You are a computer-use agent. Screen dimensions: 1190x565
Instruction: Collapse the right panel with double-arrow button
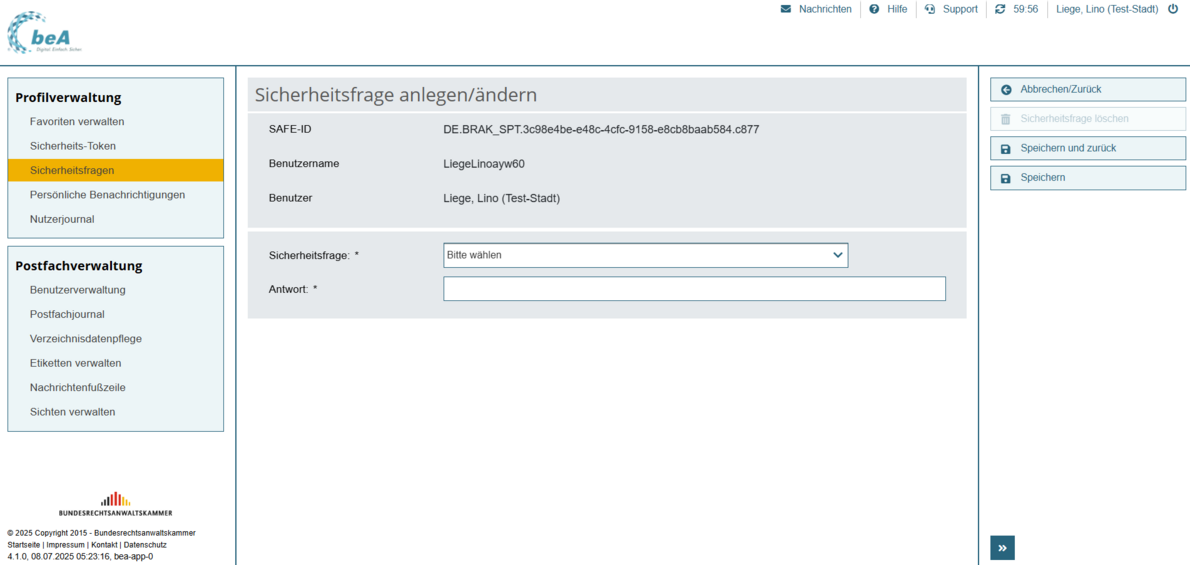1002,547
